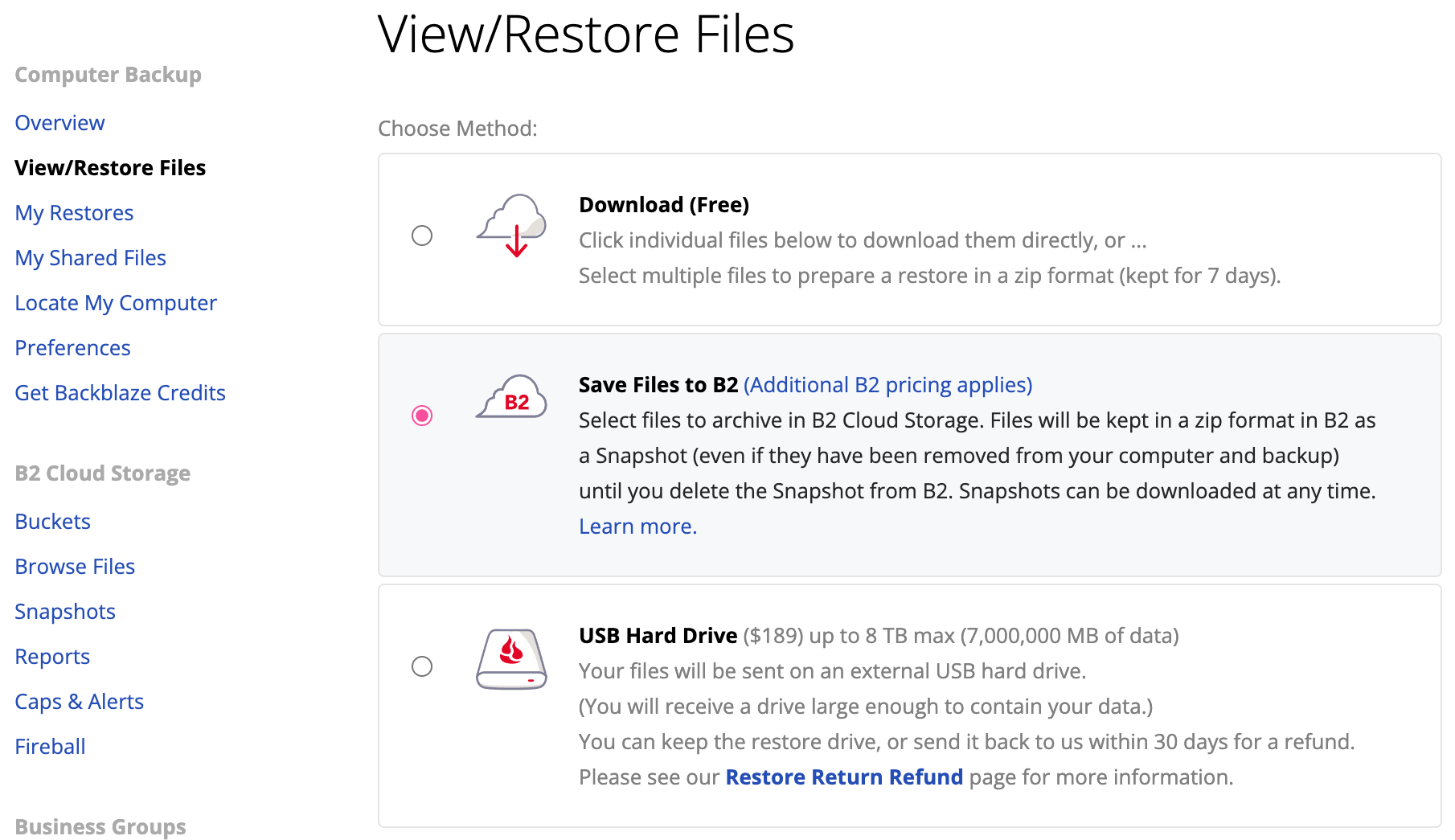This screenshot has height=840, width=1455.
Task: Open Preferences in sidebar
Action: point(72,348)
